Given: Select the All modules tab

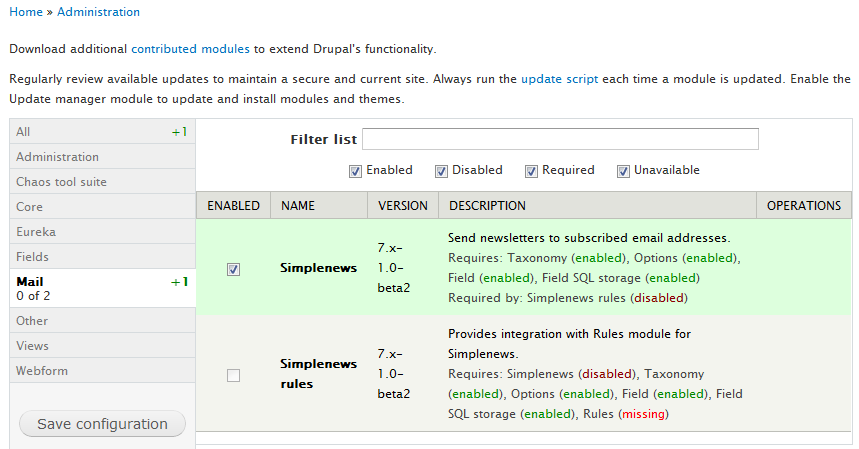Looking at the screenshot, I should [24, 132].
